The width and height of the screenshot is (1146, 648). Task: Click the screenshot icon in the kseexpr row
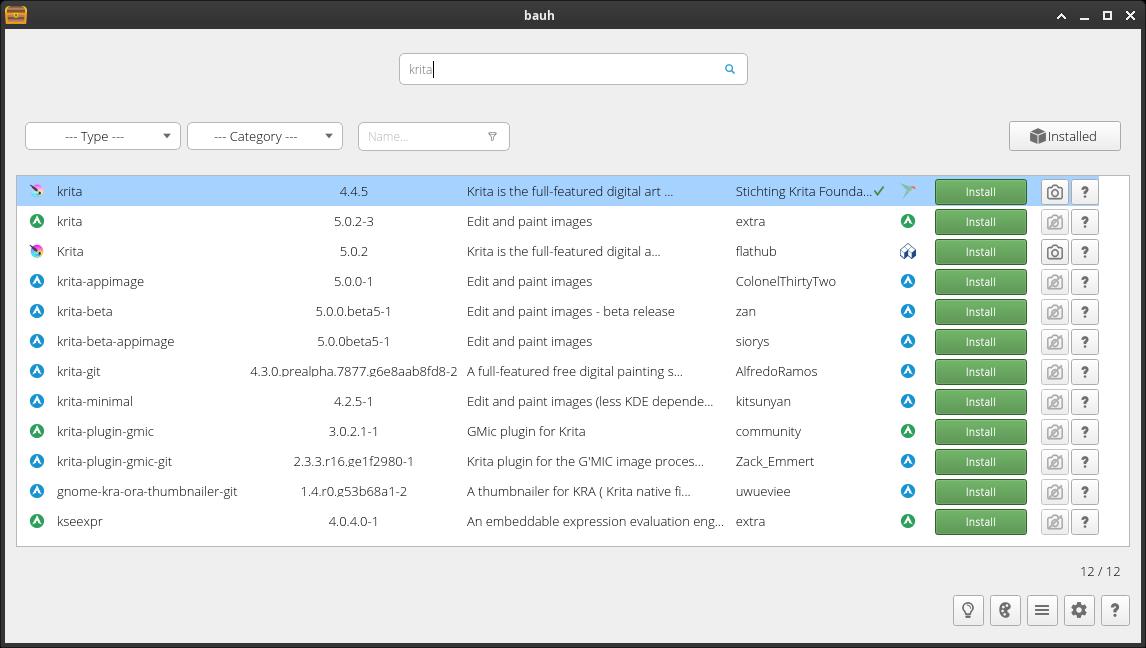coord(1055,522)
